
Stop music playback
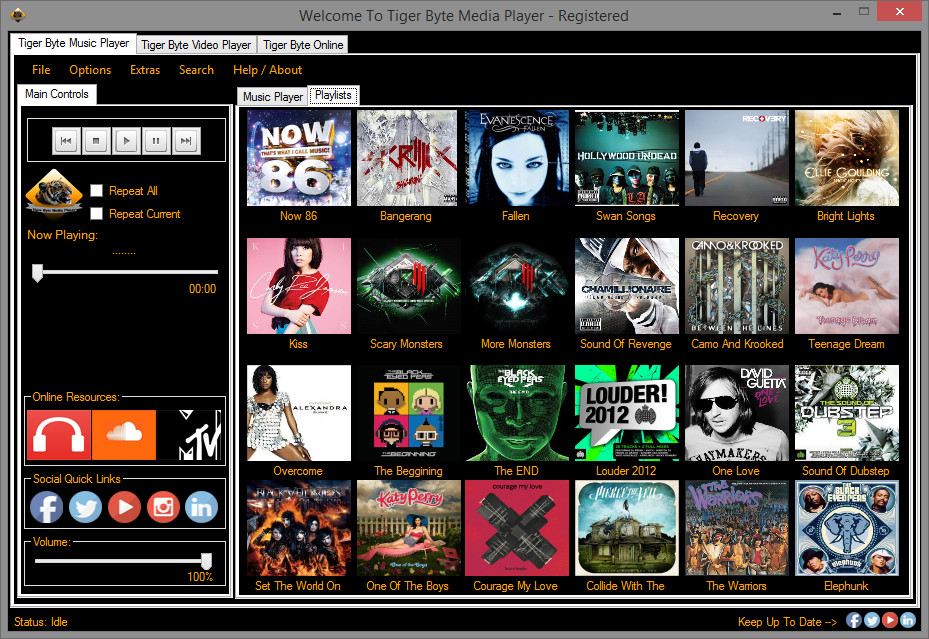[x=96, y=141]
